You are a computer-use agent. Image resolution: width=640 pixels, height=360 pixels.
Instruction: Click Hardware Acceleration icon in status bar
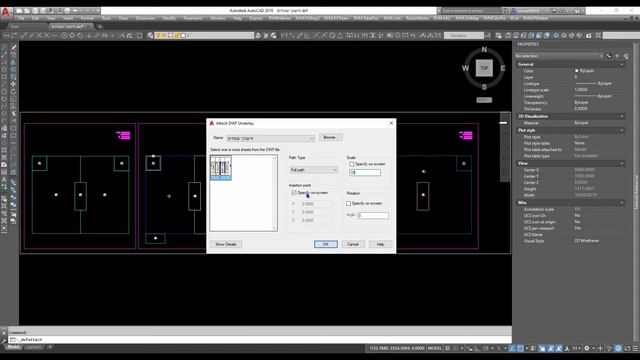tap(618, 348)
